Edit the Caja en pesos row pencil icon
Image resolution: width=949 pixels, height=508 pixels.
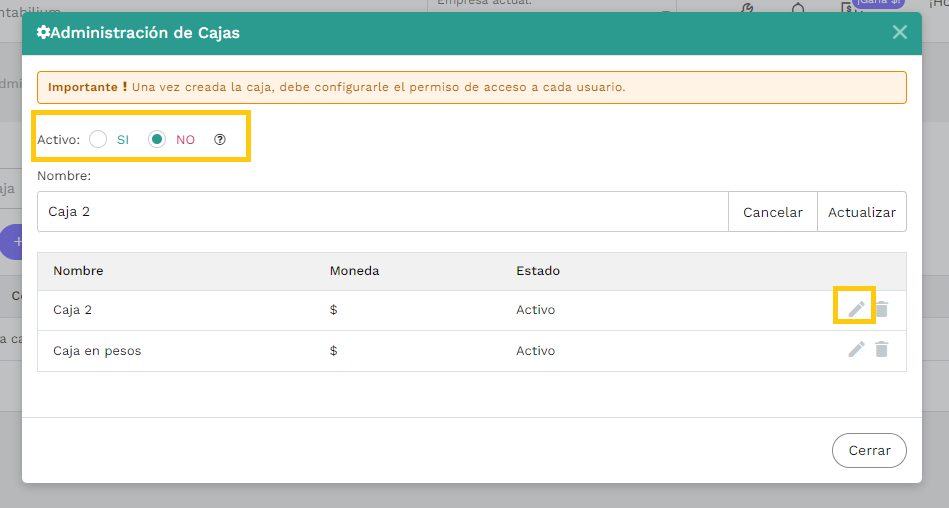pos(856,349)
